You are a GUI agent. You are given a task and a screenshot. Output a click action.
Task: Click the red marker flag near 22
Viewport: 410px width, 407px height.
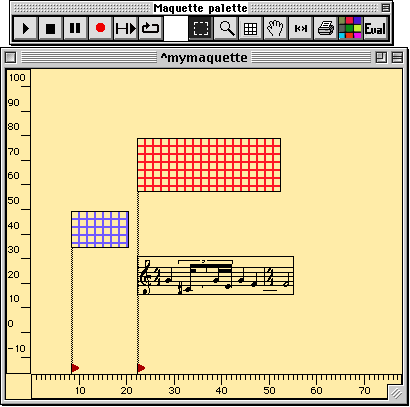141,368
